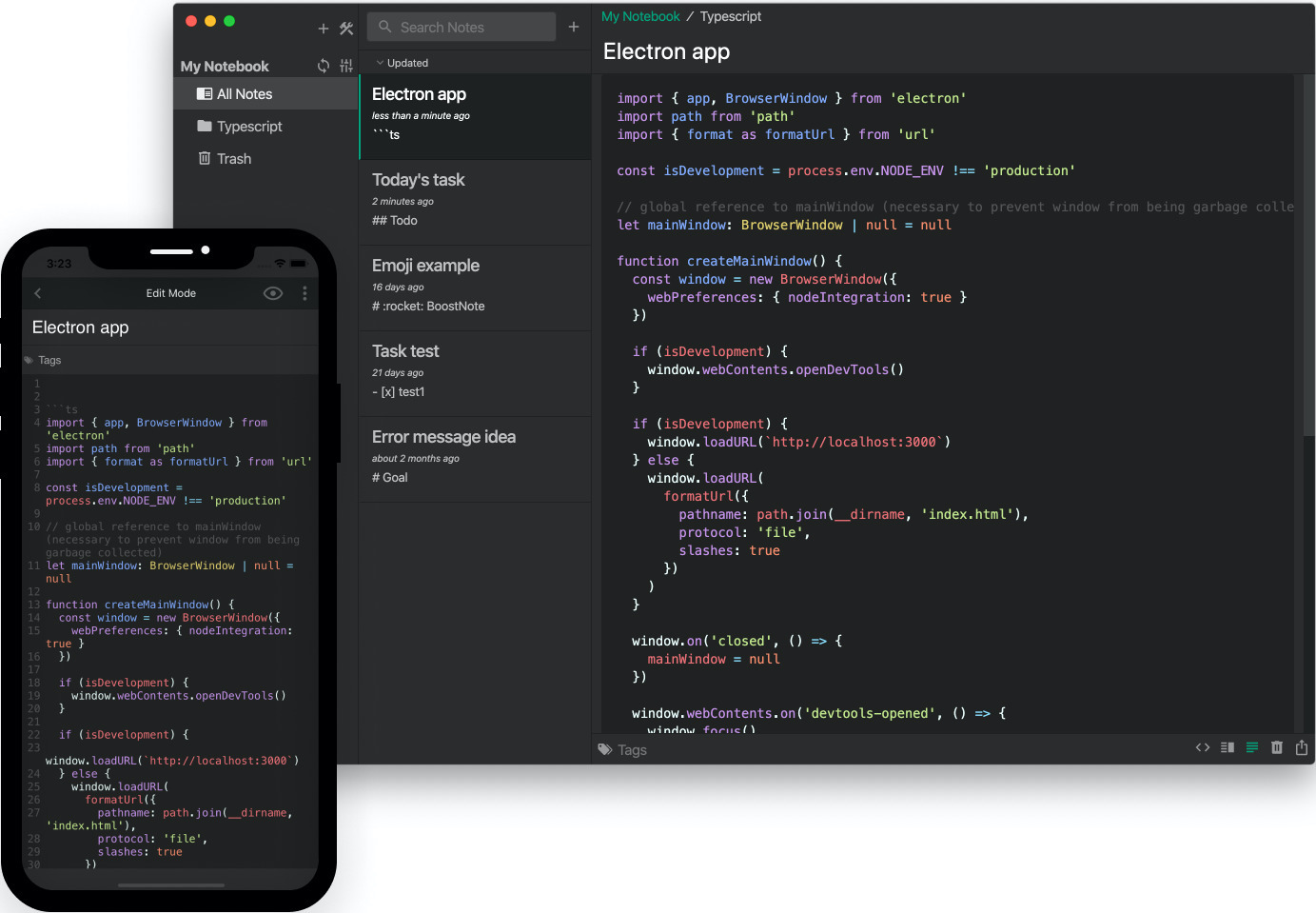Viewport: 1316px width, 913px height.
Task: Create a new note with plus beside search
Action: (574, 27)
